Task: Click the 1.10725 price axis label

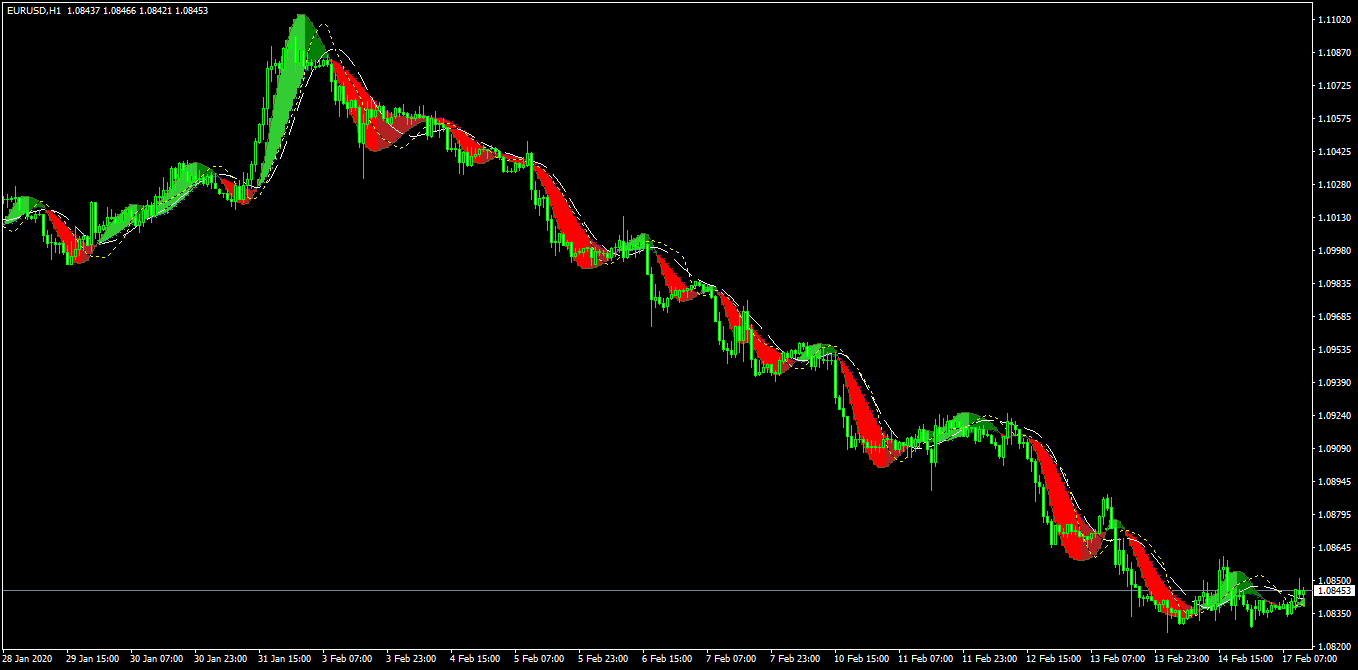Action: 1336,86
